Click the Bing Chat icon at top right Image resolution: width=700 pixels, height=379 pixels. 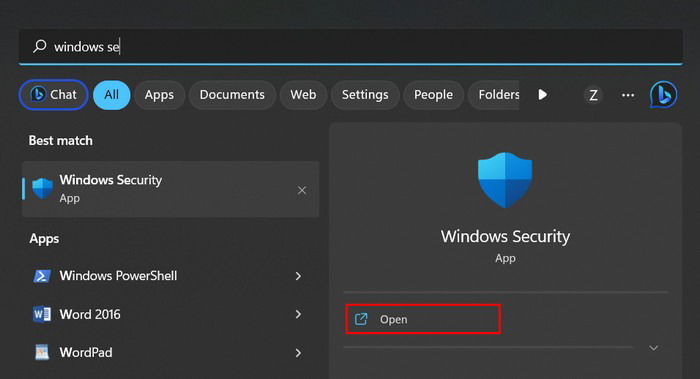tap(663, 95)
